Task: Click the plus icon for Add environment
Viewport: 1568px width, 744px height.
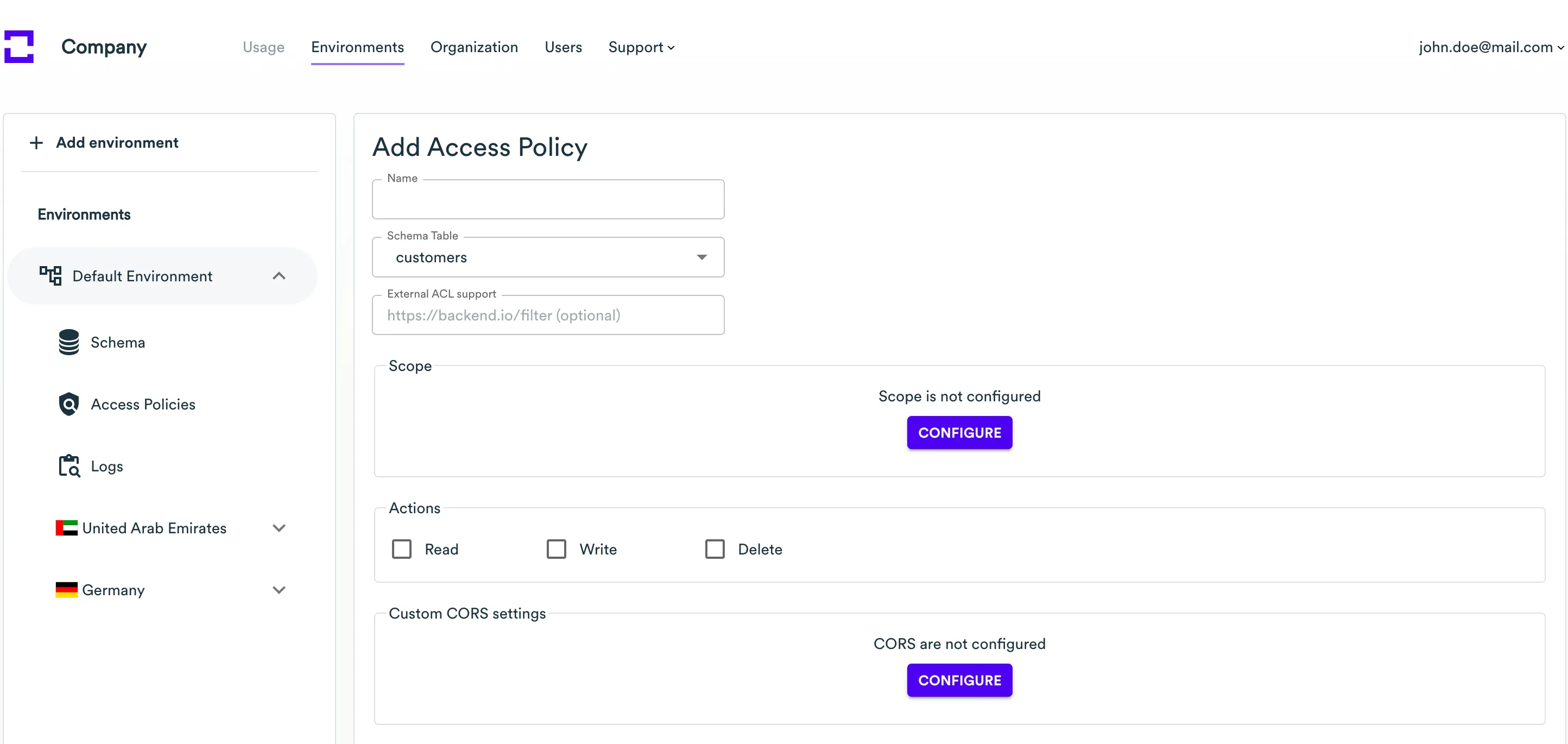Action: pos(36,142)
